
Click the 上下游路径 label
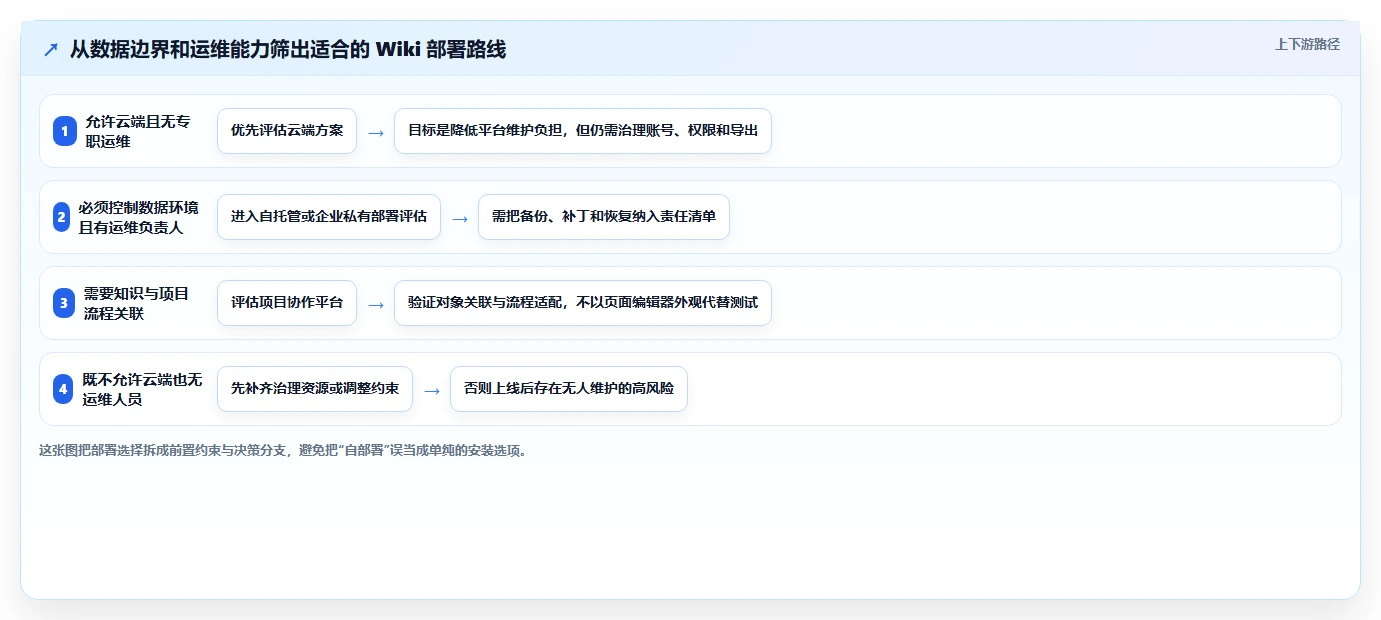point(1307,44)
